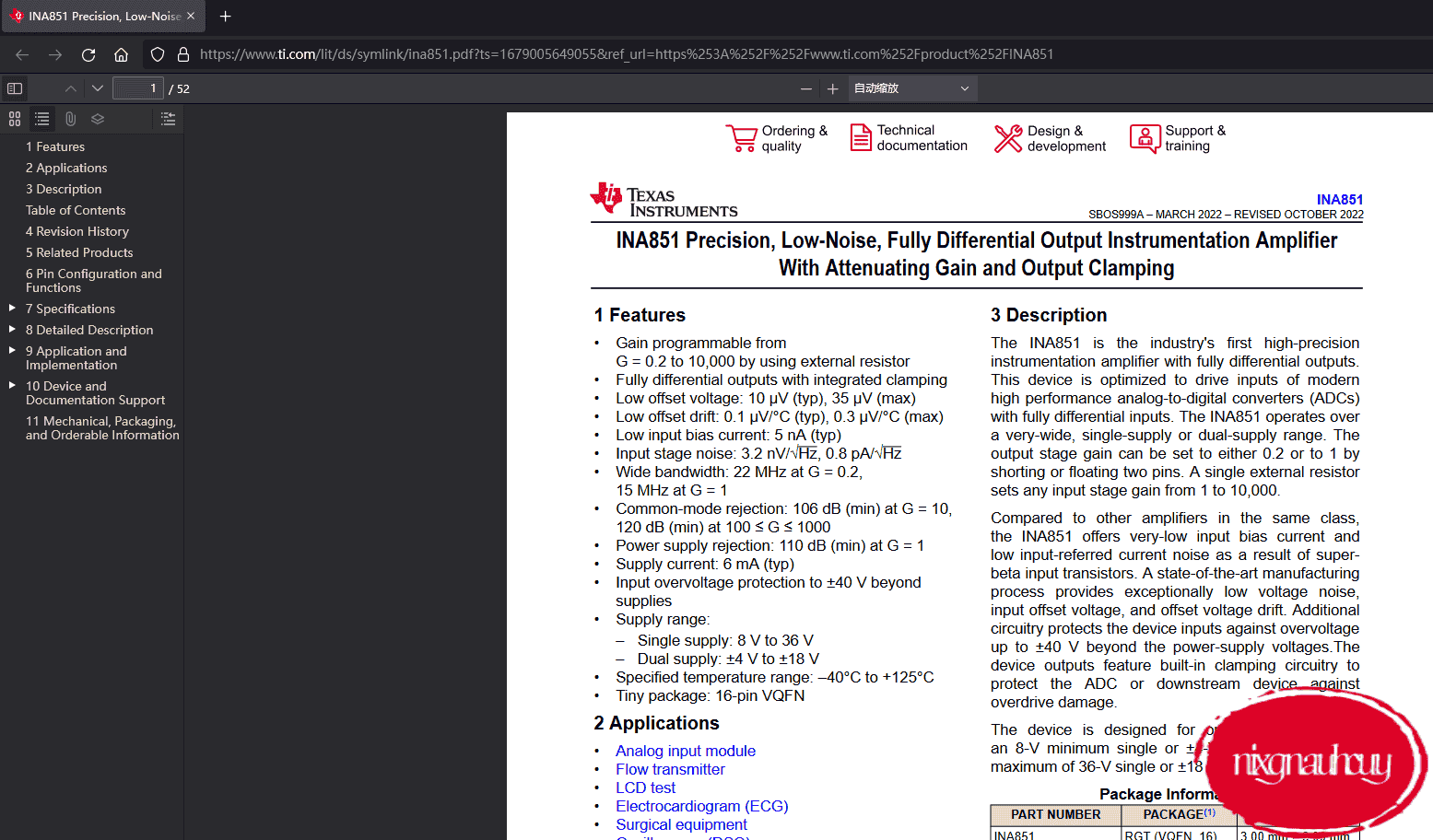Open the tracking protection shield
1433x840 pixels.
[x=158, y=54]
